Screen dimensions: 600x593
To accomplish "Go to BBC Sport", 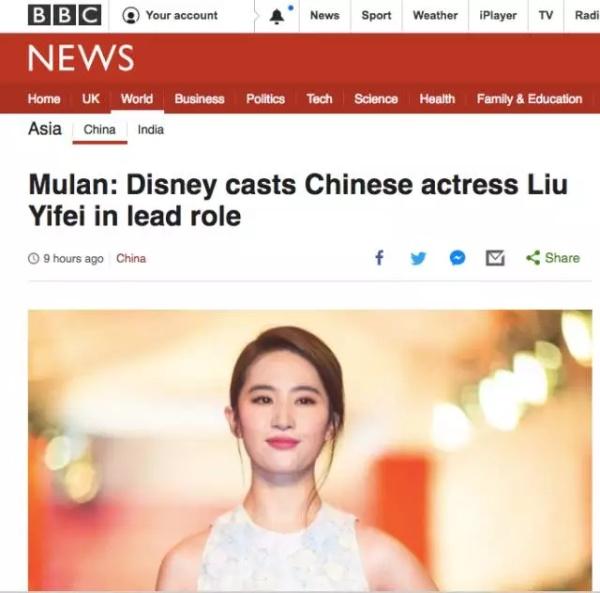I will (x=376, y=15).
